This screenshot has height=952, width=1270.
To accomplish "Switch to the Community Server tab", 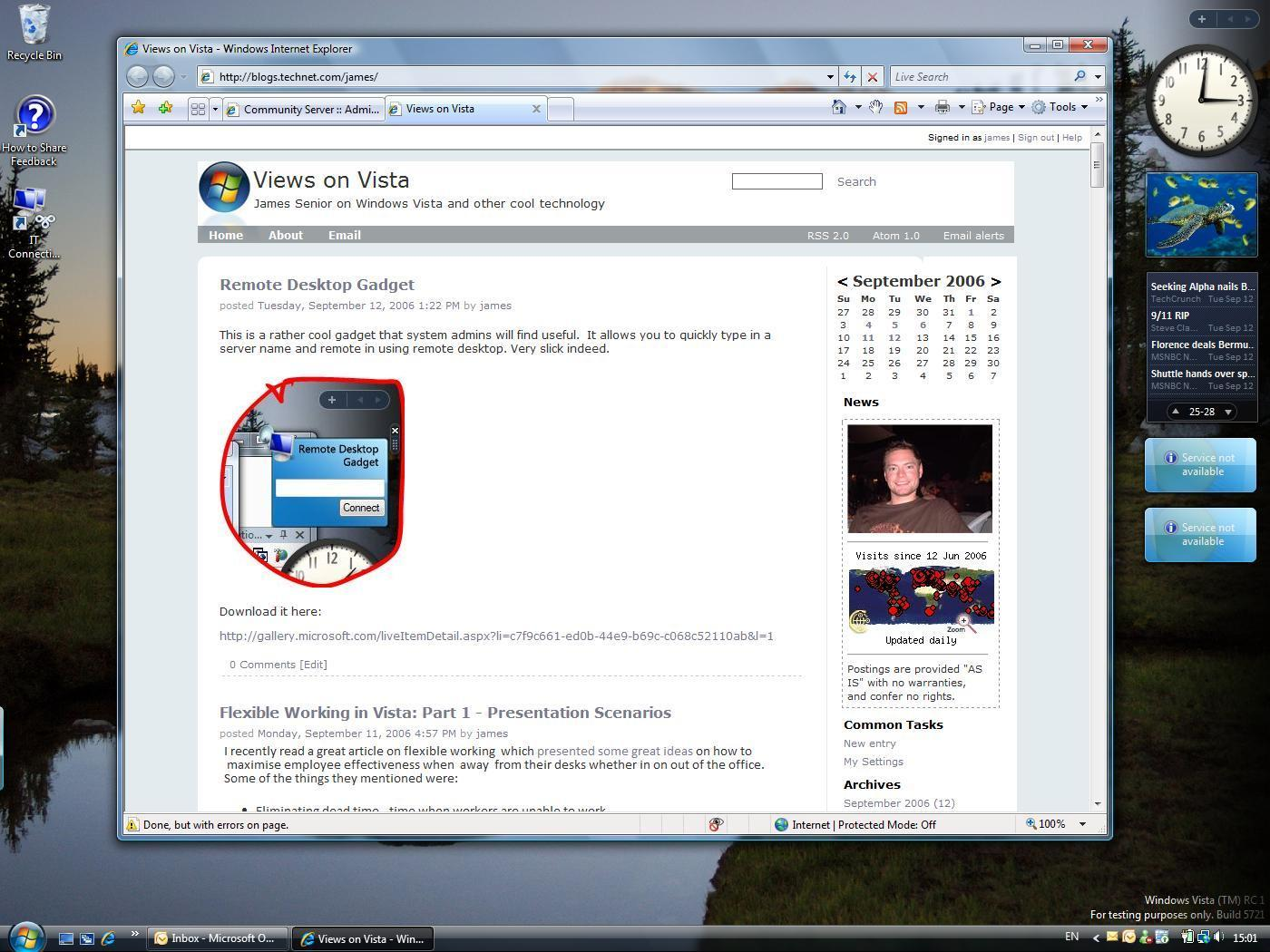I will click(304, 110).
